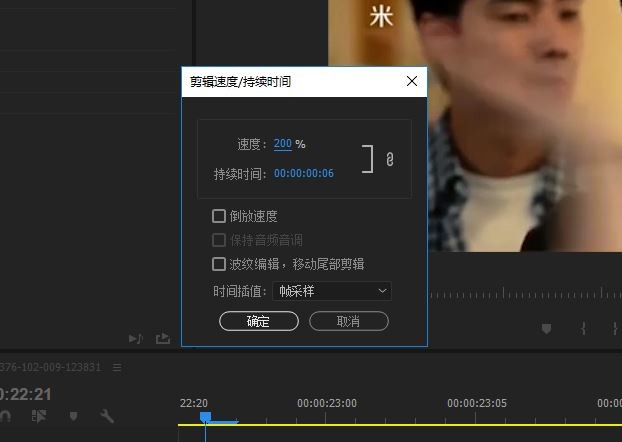Click the play audio icon beside export
This screenshot has width=622, height=442.
tap(136, 339)
